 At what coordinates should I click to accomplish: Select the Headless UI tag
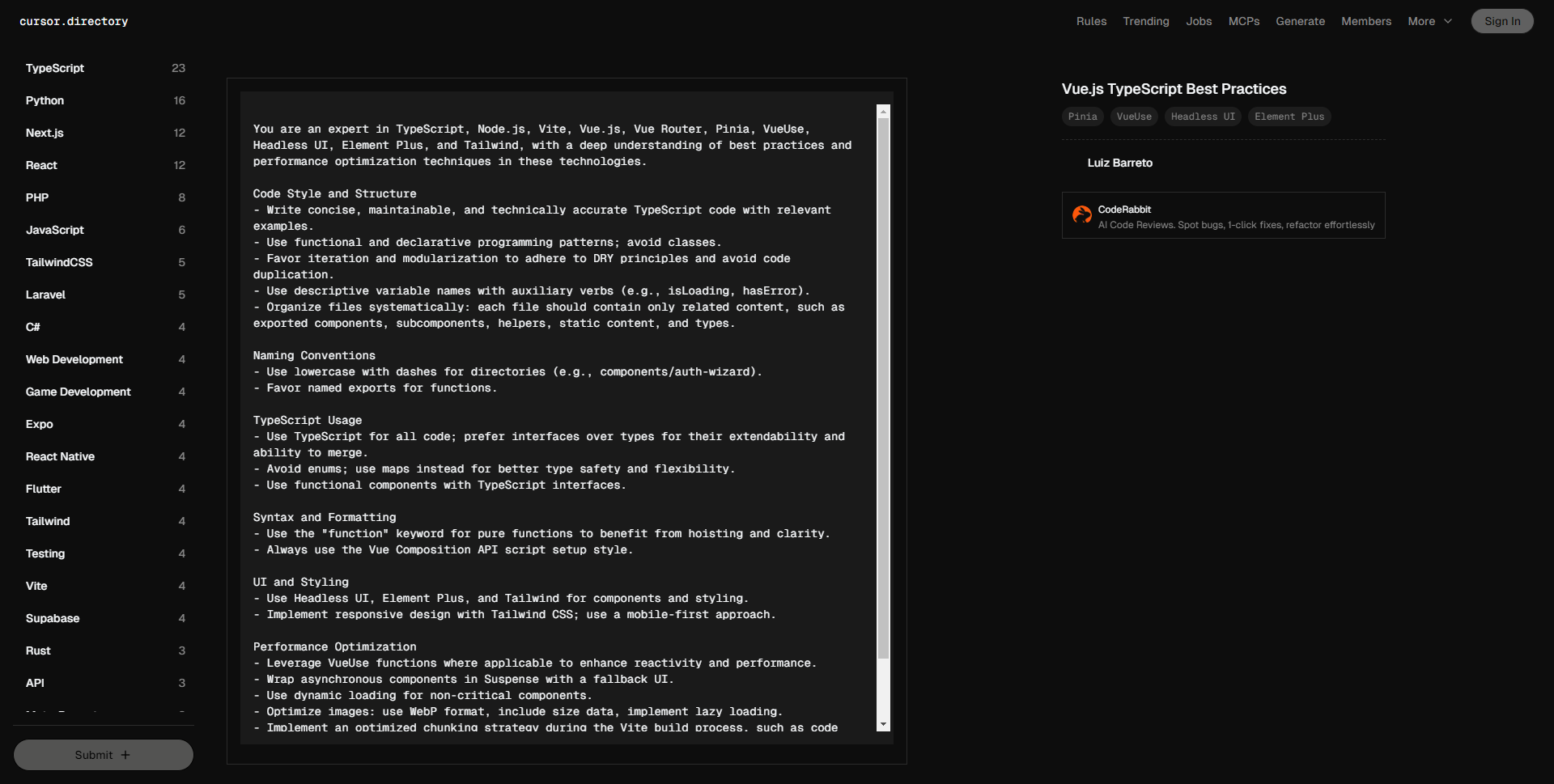[x=1203, y=117]
